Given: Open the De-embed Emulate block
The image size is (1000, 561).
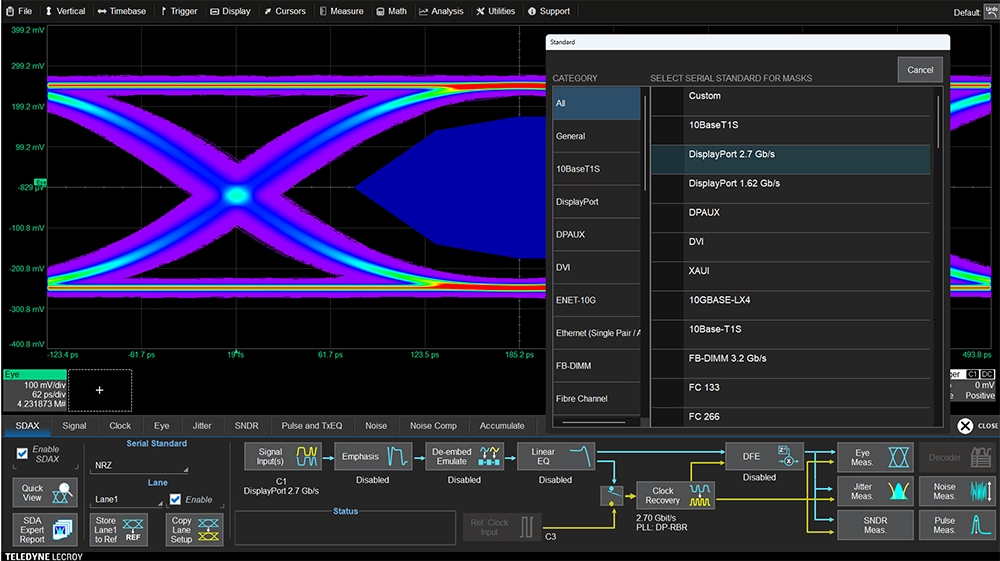Looking at the screenshot, I should click(x=464, y=456).
